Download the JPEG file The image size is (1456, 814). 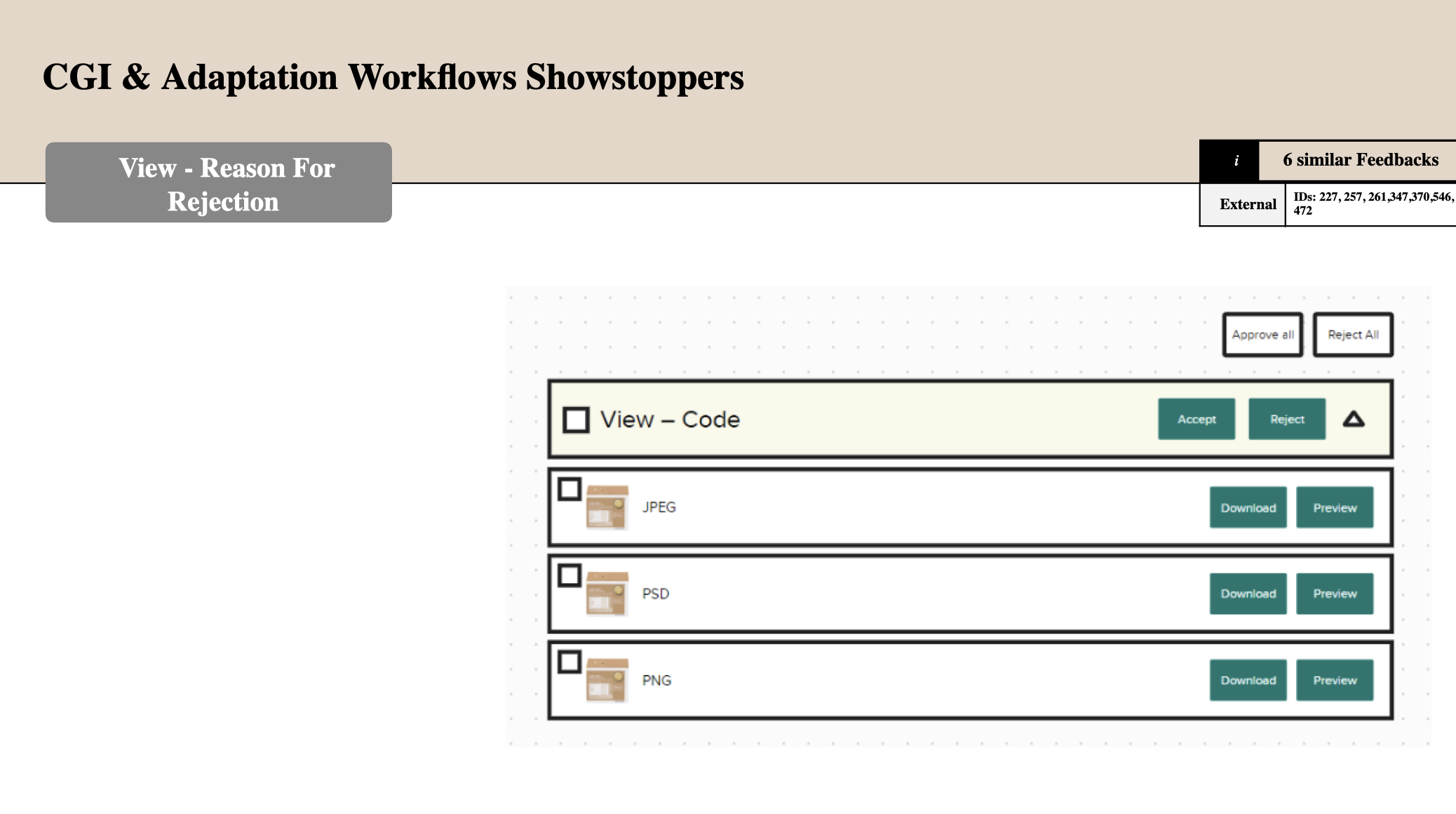(x=1248, y=507)
